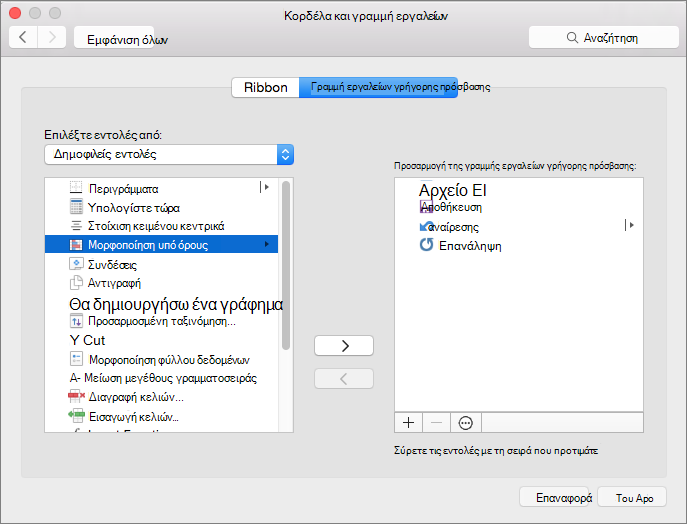The image size is (687, 524).
Task: Click the Περιγράμματα borders icon
Action: coord(76,188)
